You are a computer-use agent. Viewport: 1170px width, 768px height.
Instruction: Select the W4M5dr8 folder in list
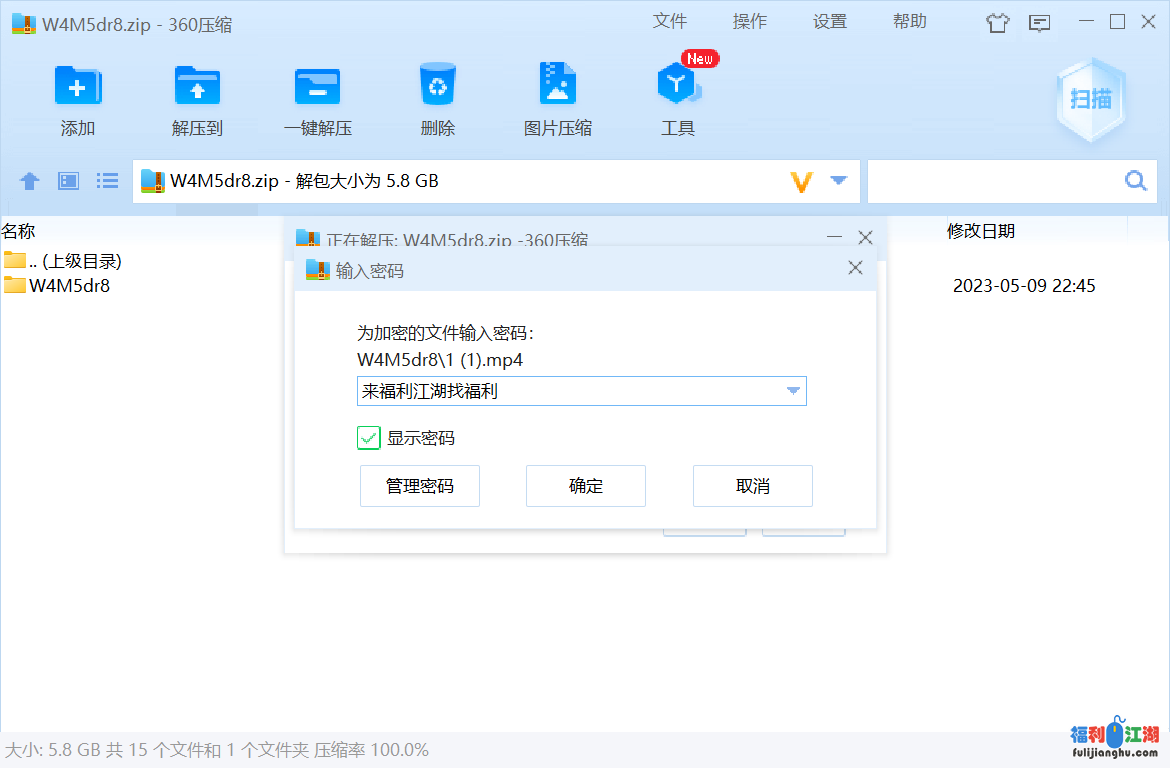click(69, 286)
